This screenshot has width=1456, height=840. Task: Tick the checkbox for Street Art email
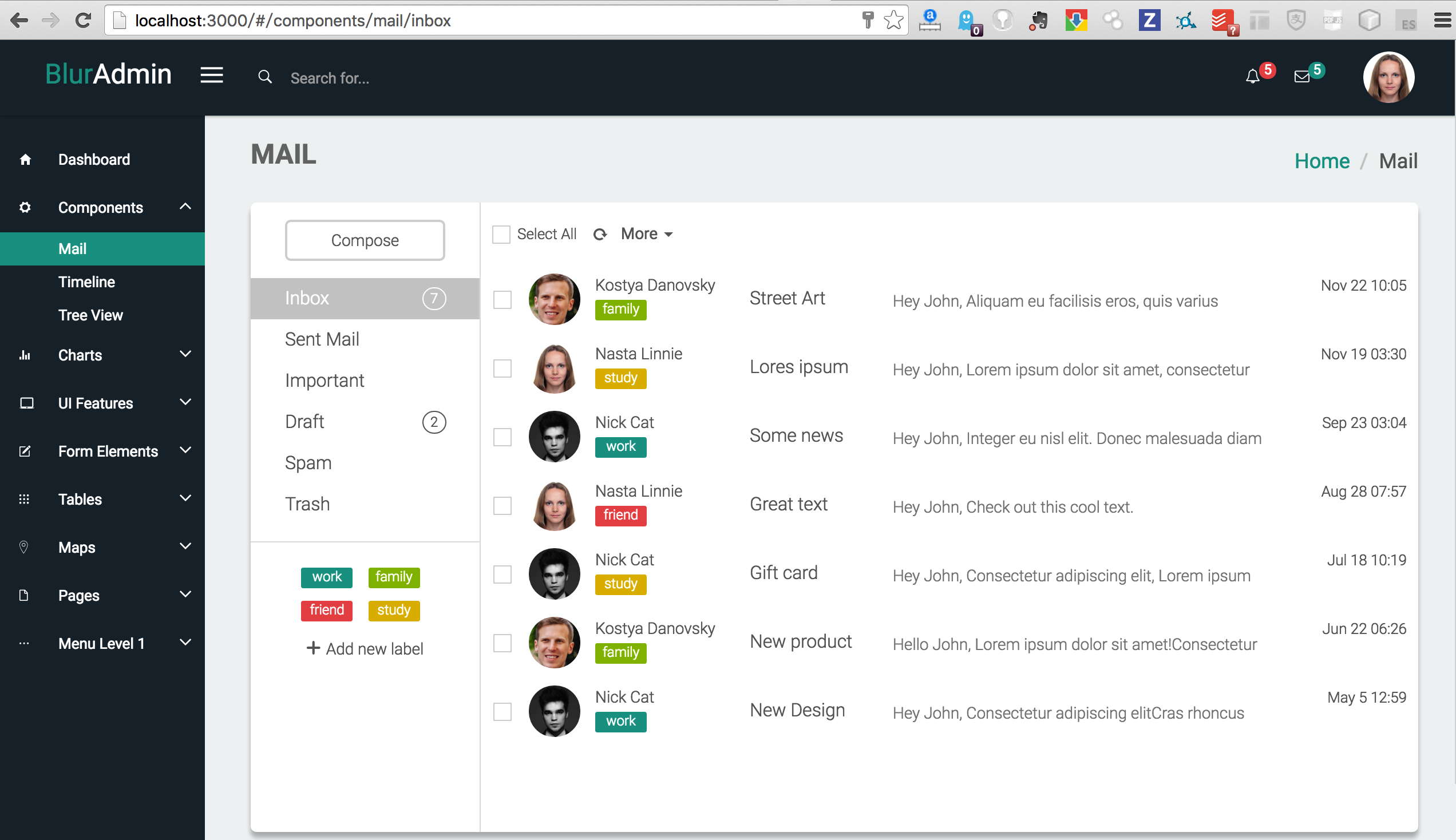(503, 299)
